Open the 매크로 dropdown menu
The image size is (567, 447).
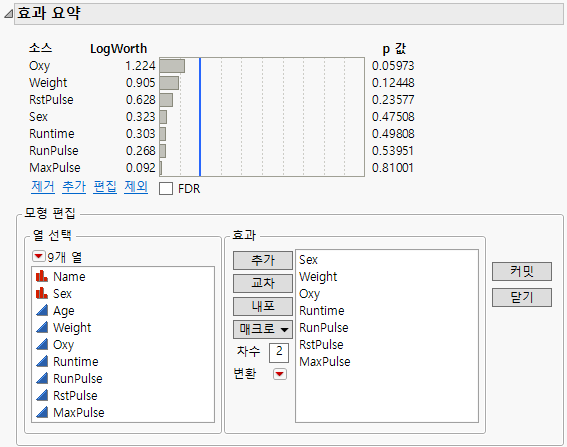(x=263, y=329)
